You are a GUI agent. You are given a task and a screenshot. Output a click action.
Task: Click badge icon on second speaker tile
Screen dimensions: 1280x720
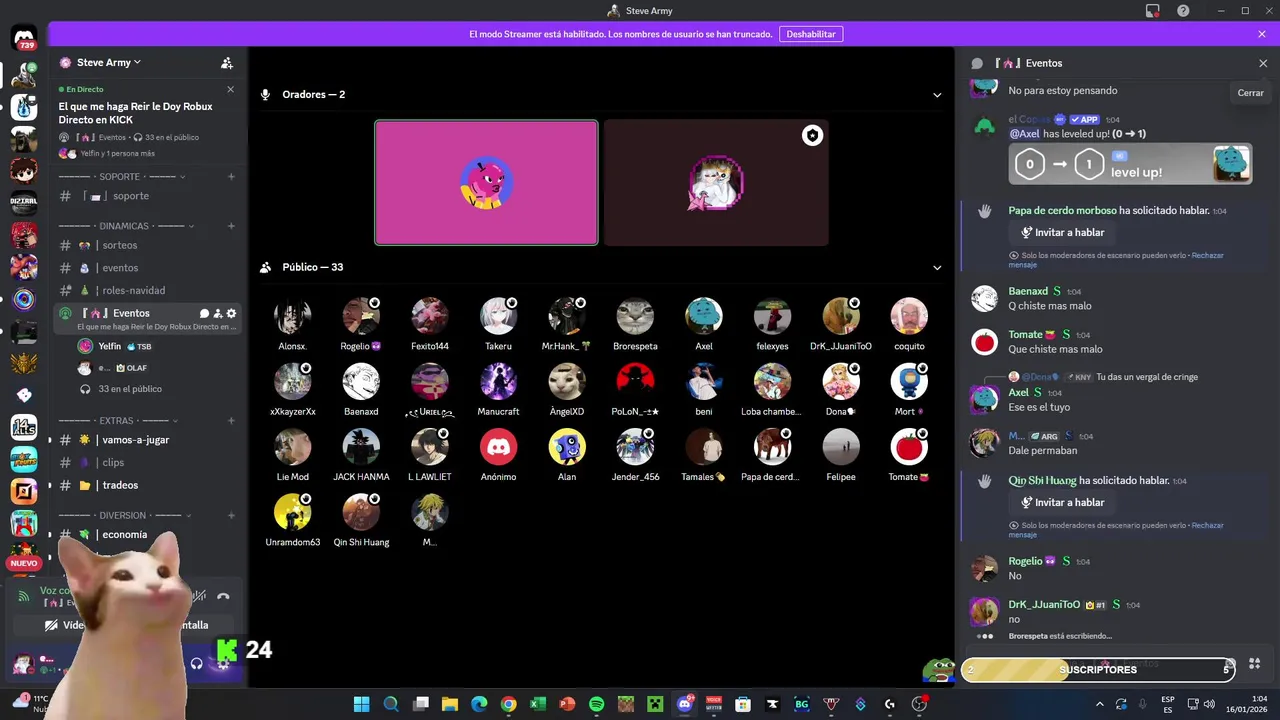tap(812, 136)
